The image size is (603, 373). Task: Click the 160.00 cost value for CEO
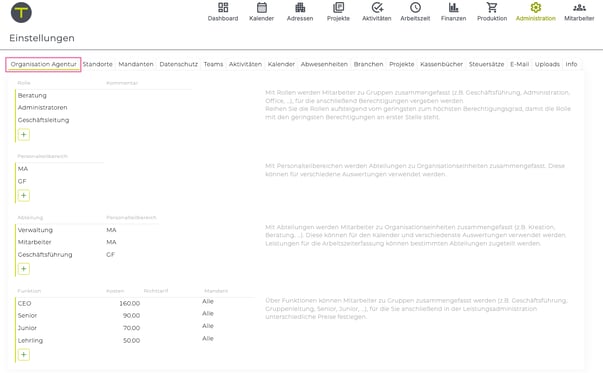pyautogui.click(x=130, y=303)
